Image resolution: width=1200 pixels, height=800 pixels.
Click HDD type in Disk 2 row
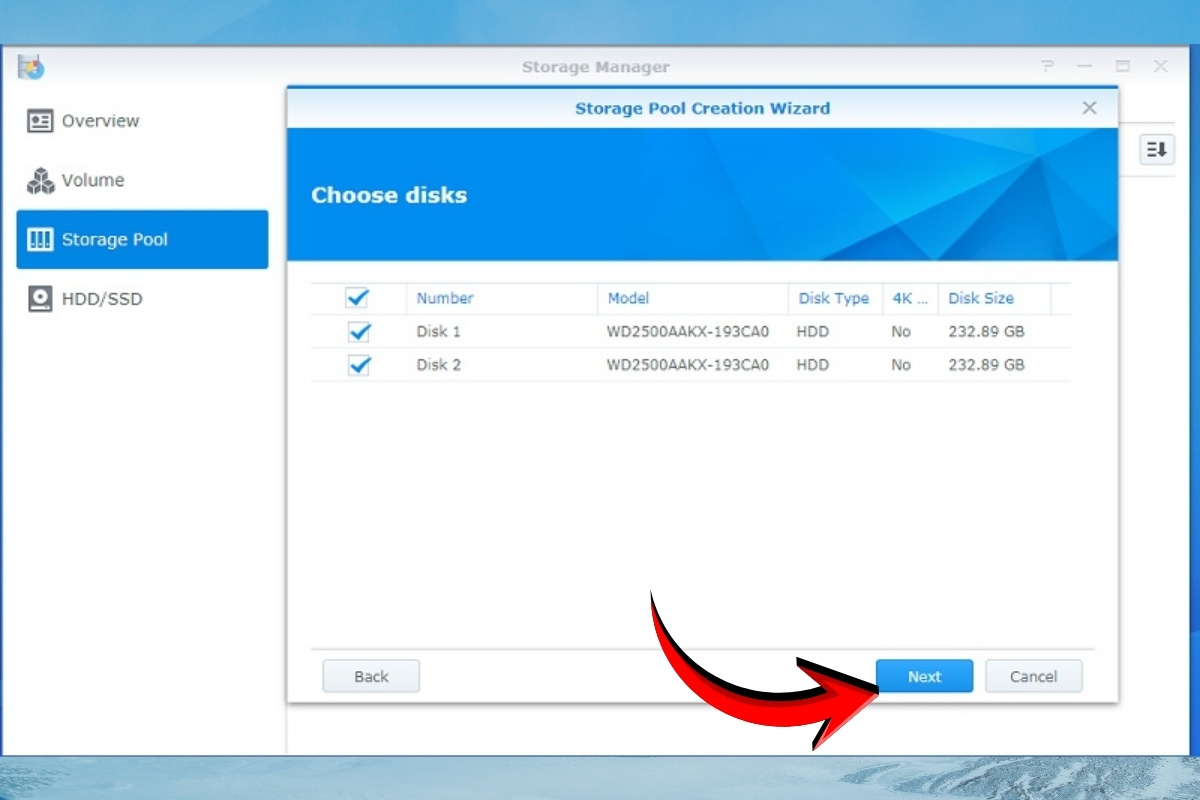(813, 365)
